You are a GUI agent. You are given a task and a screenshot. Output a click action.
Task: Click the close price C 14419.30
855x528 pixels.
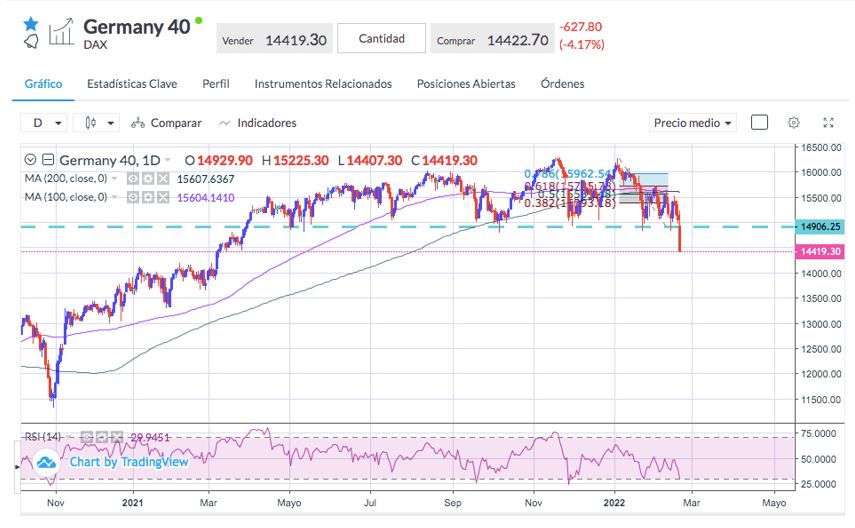coord(444,160)
